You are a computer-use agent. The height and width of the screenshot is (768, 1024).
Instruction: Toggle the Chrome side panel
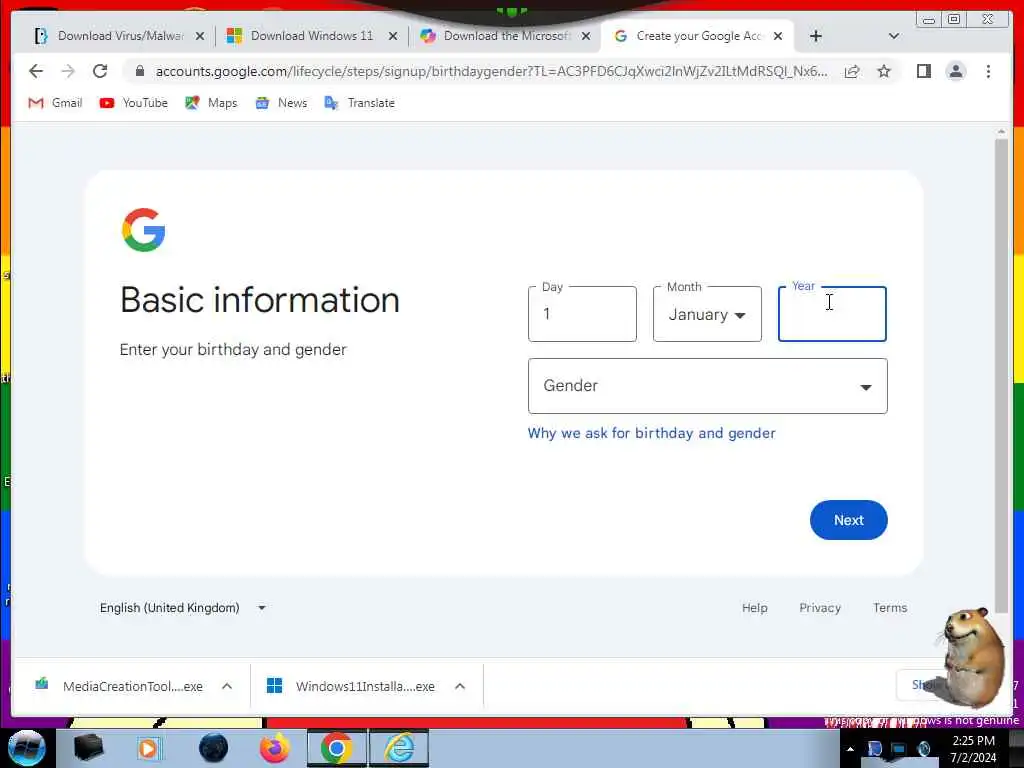coord(923,71)
